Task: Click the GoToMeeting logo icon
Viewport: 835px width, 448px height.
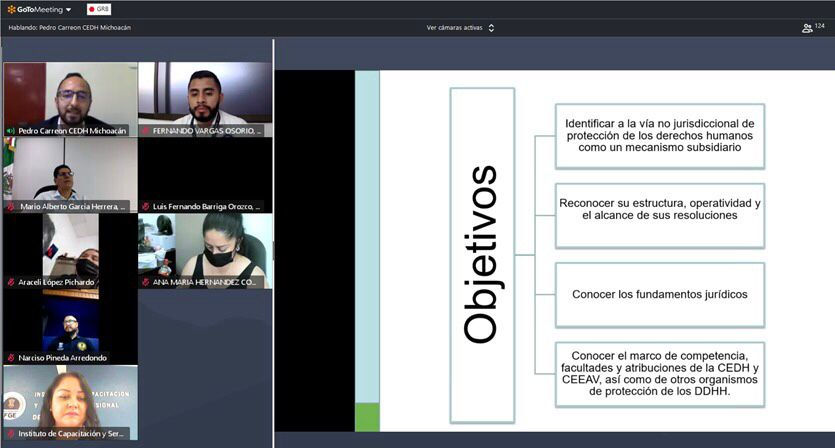Action: point(11,10)
